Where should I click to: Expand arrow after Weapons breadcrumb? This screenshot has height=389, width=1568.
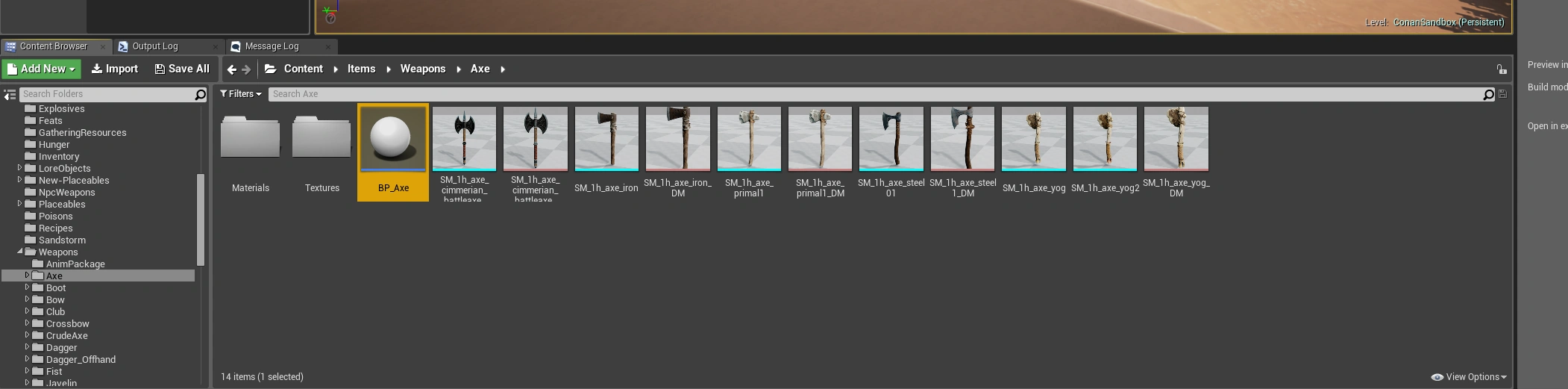tap(459, 69)
